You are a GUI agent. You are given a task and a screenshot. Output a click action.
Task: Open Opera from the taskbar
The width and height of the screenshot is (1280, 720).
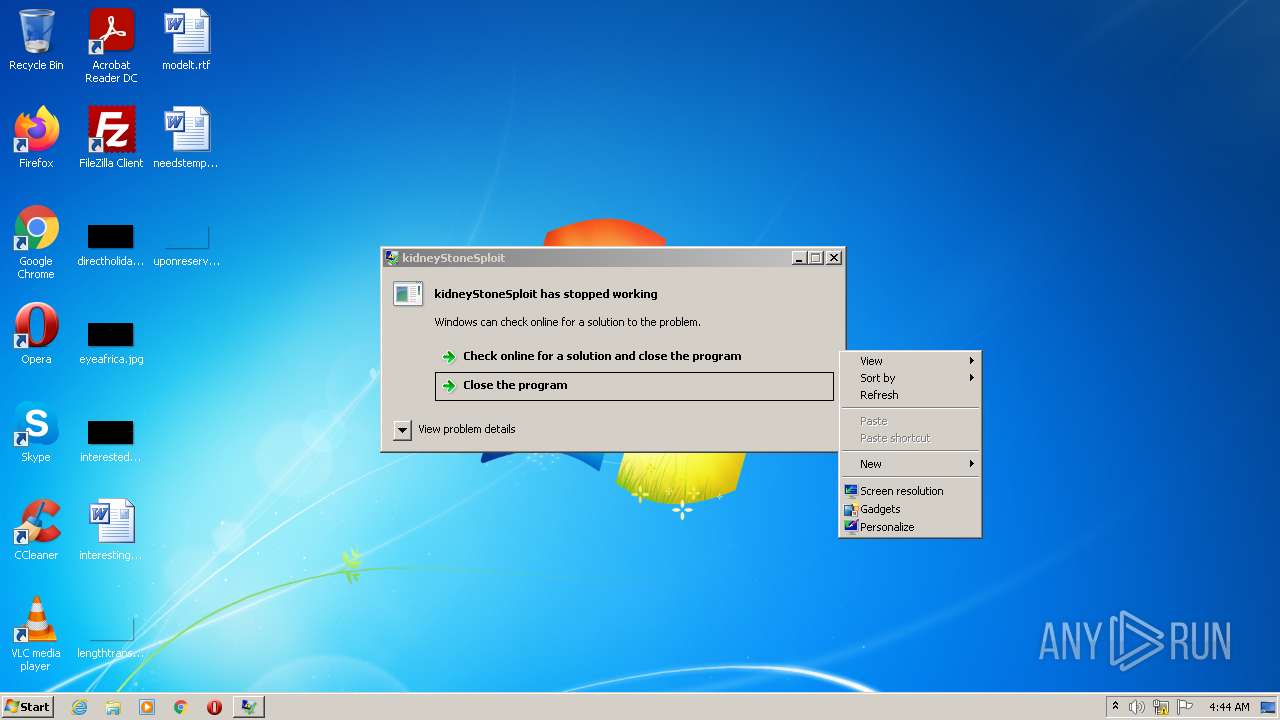coord(214,707)
